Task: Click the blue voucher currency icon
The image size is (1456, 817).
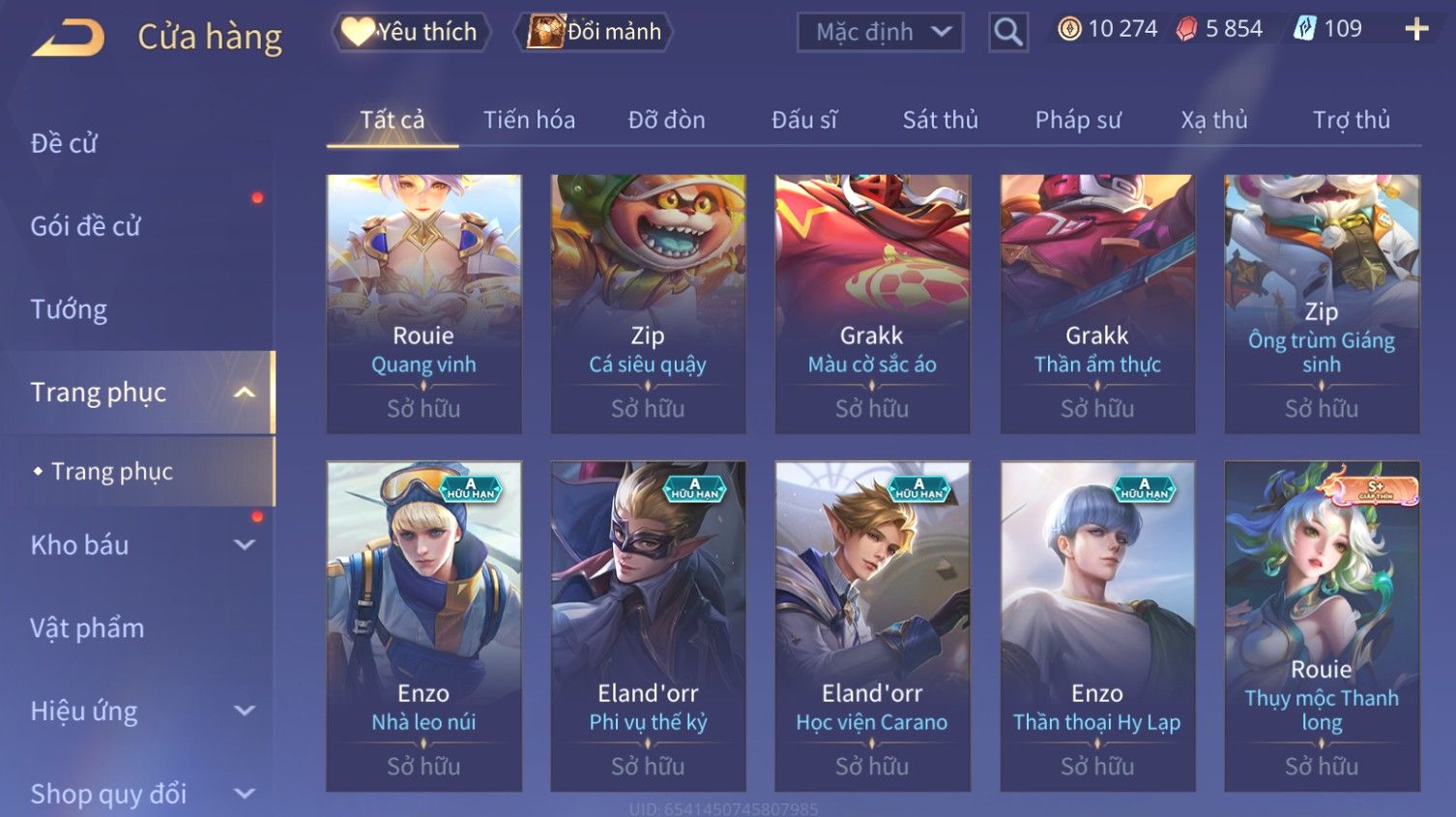Action: click(1304, 29)
